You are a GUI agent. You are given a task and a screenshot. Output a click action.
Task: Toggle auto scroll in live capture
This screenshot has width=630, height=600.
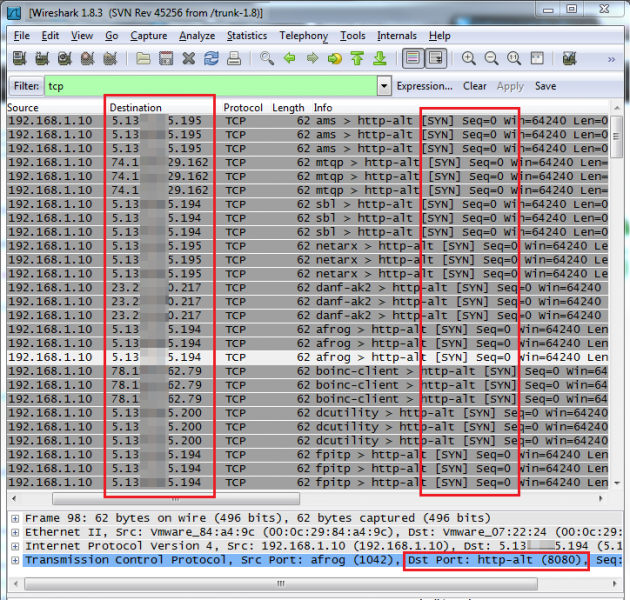(x=436, y=59)
